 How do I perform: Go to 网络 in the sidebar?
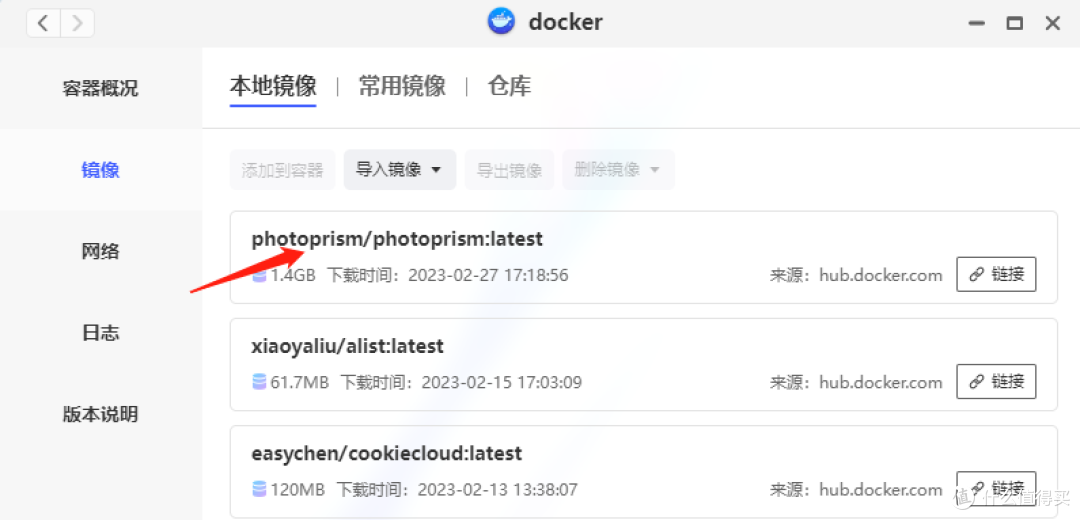[x=101, y=251]
